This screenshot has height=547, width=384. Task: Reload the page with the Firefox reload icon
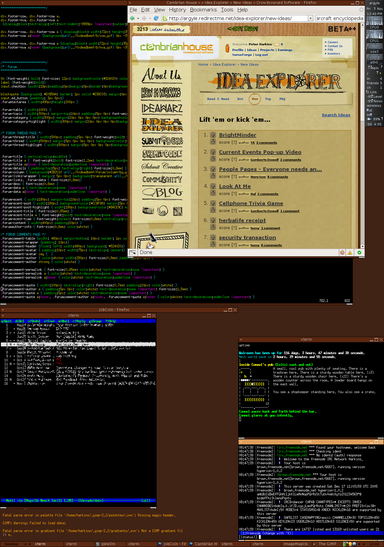click(156, 18)
